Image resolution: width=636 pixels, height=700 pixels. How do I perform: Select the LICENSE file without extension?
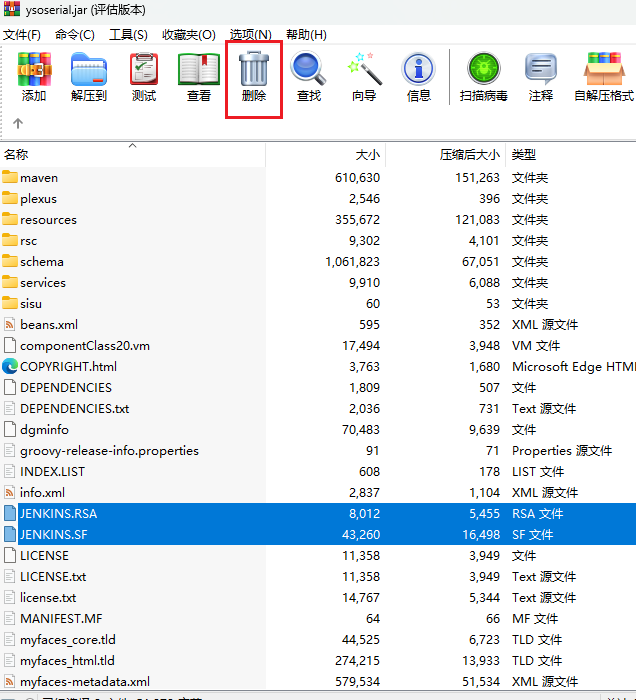coord(44,555)
